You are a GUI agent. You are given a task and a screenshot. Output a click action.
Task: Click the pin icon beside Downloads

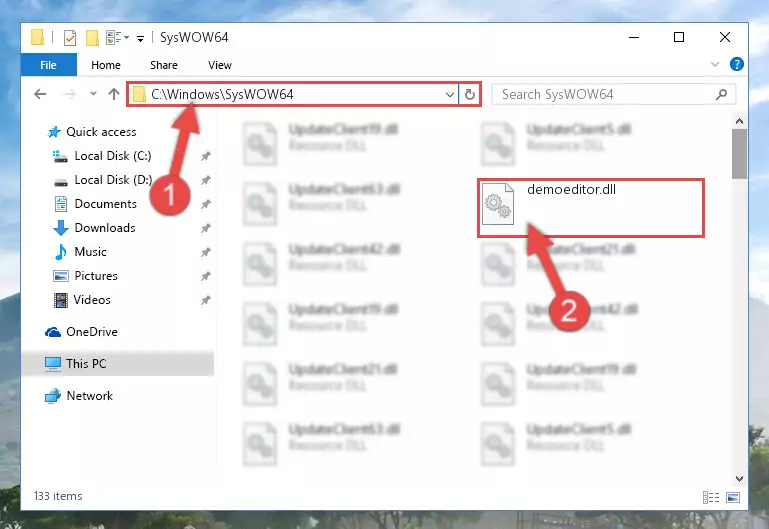click(x=205, y=228)
